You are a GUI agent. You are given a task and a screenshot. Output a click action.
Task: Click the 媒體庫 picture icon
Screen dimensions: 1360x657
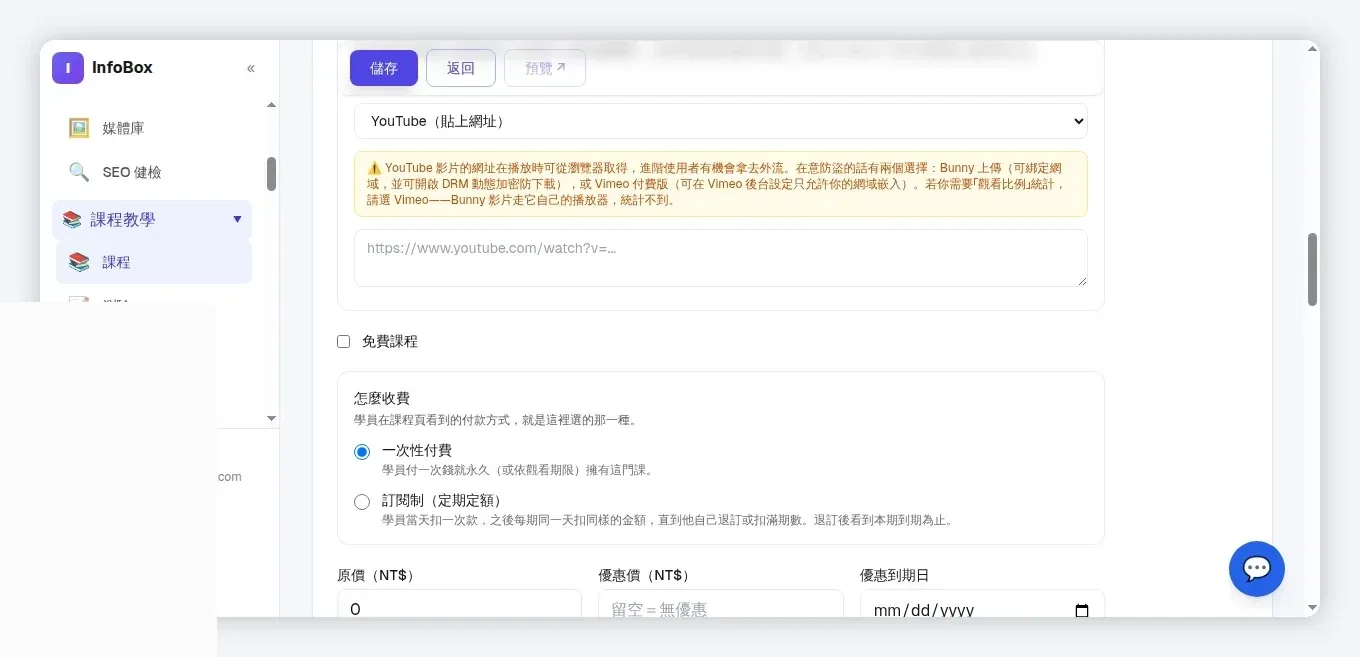(x=79, y=128)
